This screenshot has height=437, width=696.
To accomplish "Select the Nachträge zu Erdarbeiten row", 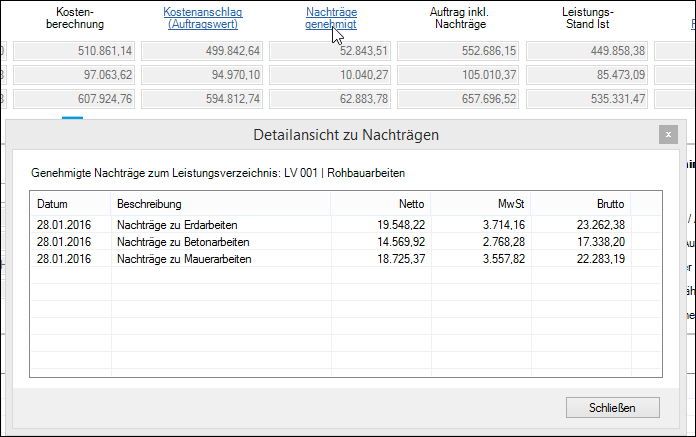I will [x=345, y=224].
